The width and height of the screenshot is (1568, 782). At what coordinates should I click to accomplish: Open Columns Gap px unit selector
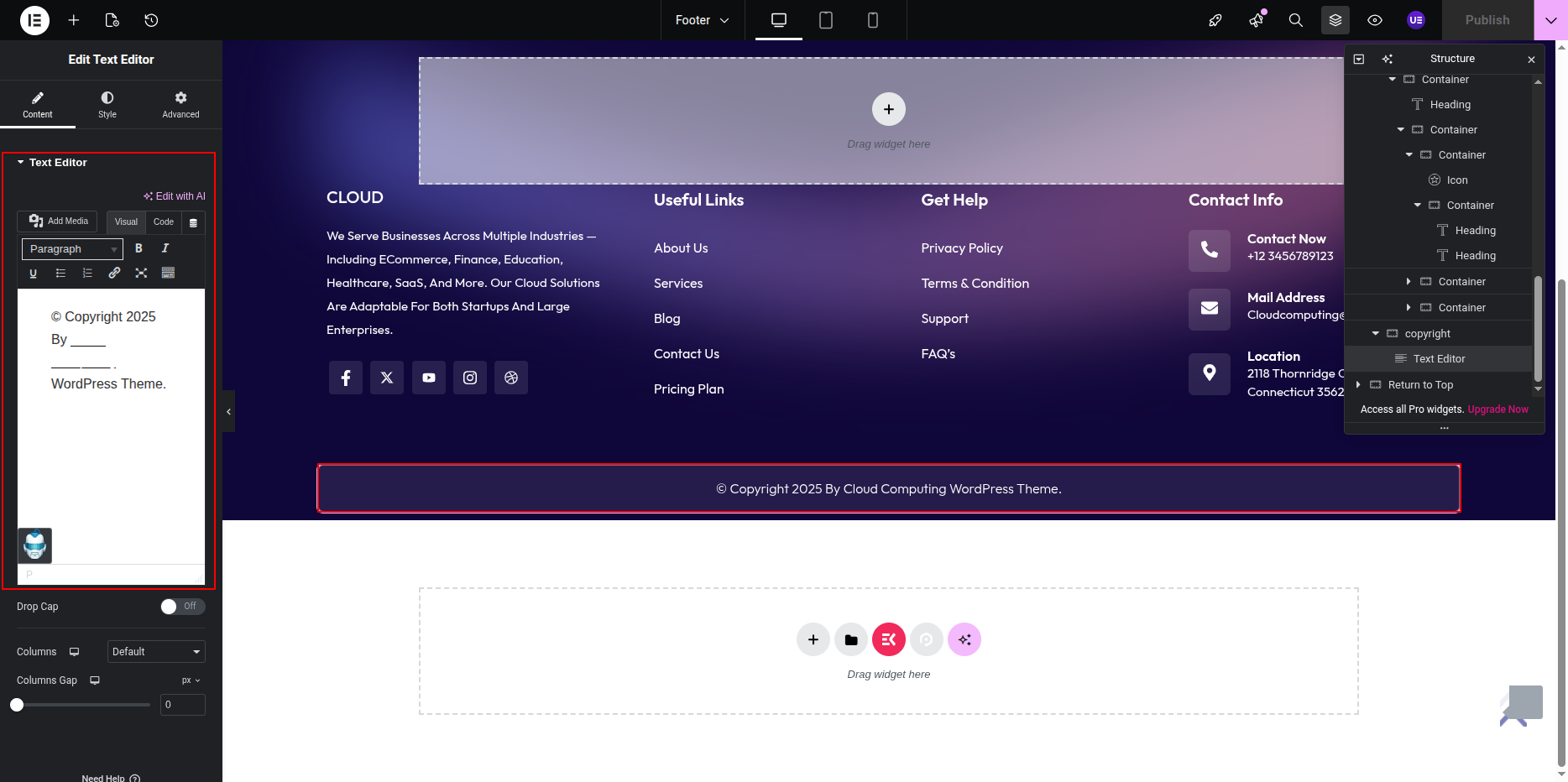(191, 680)
